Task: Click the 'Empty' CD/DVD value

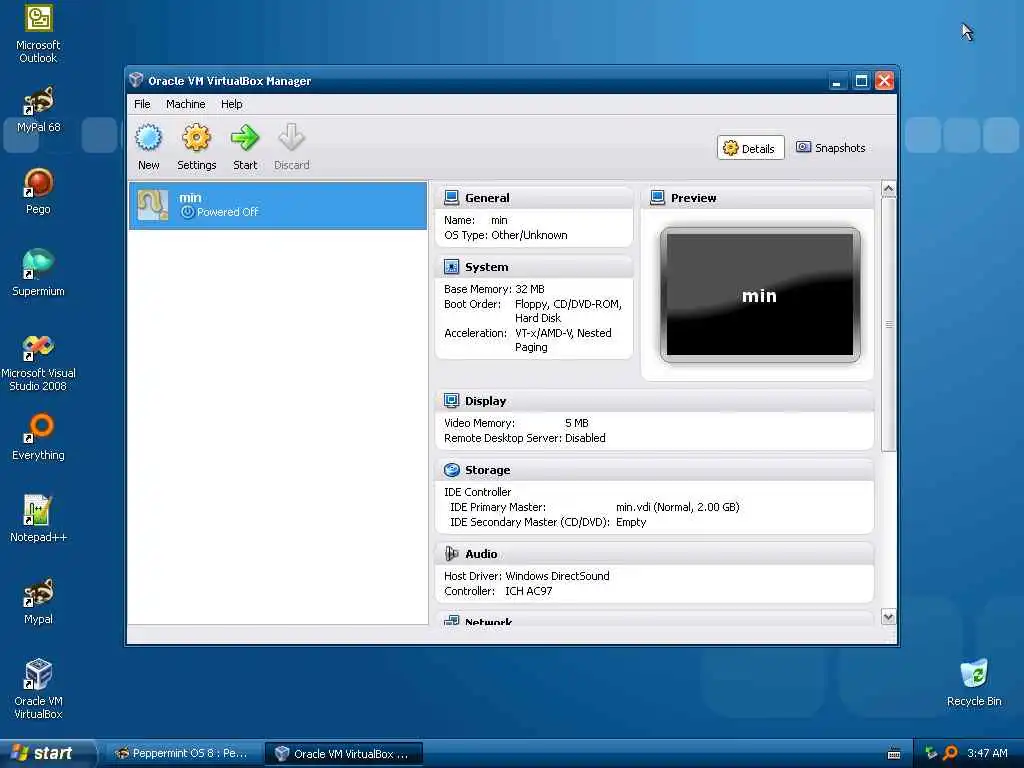Action: 631,522
